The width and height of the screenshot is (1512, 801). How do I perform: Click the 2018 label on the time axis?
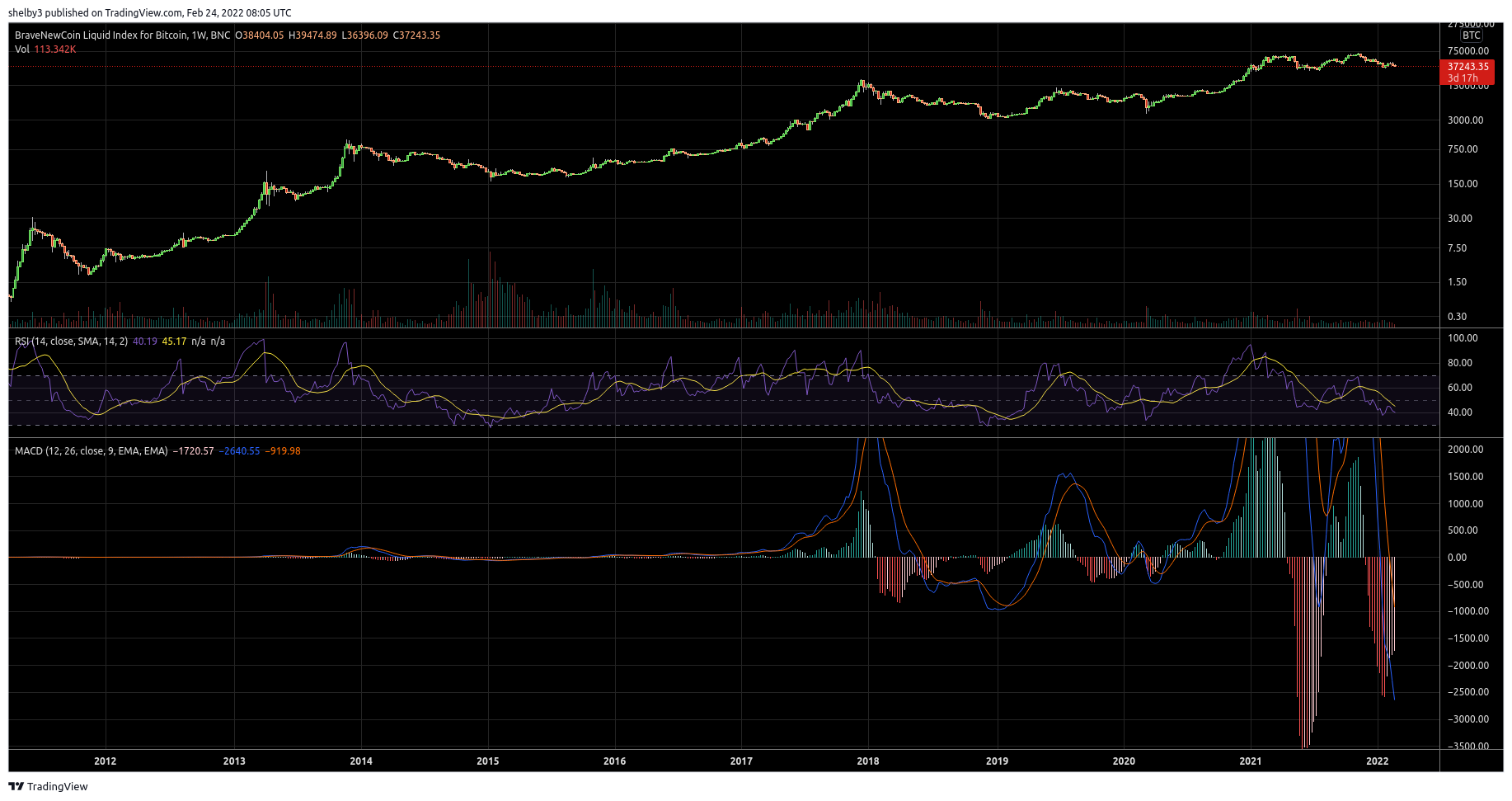(868, 761)
